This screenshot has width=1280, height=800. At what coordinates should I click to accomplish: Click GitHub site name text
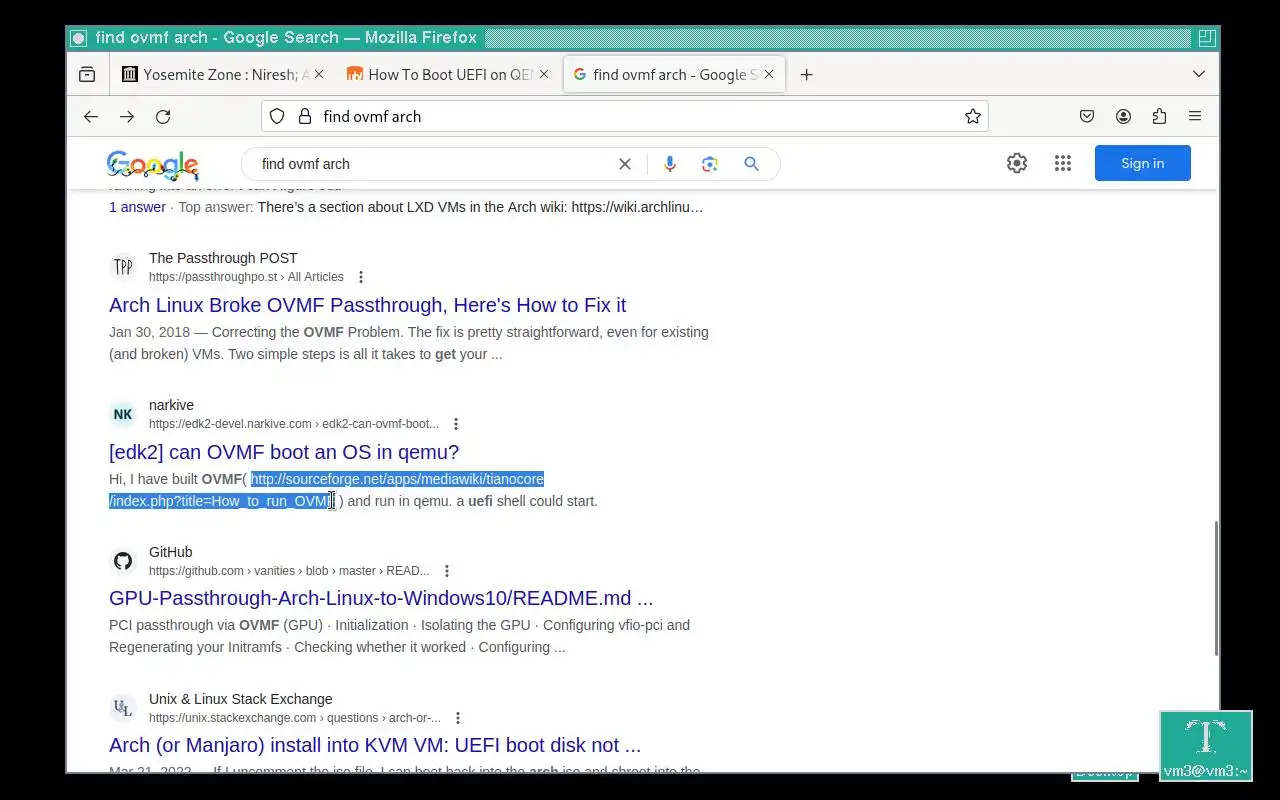coord(171,552)
